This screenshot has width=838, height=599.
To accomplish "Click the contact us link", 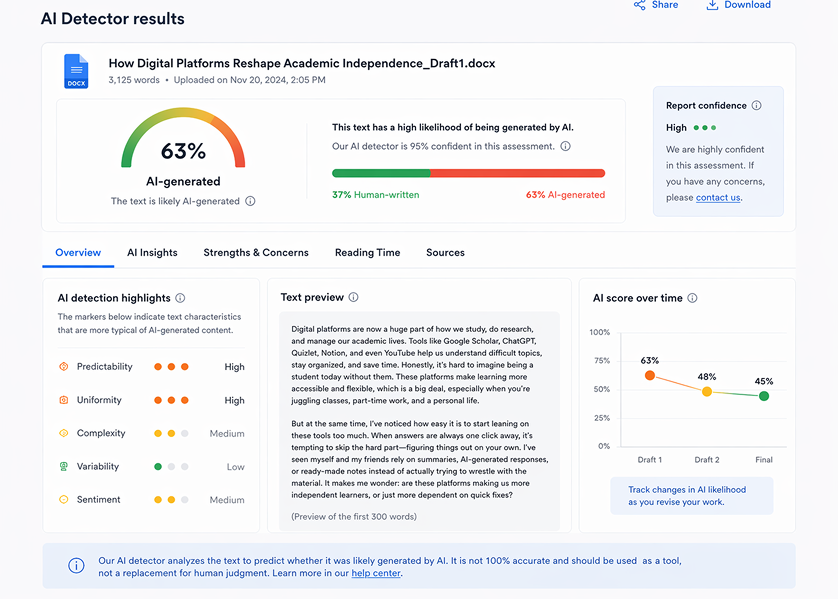I will (x=718, y=198).
